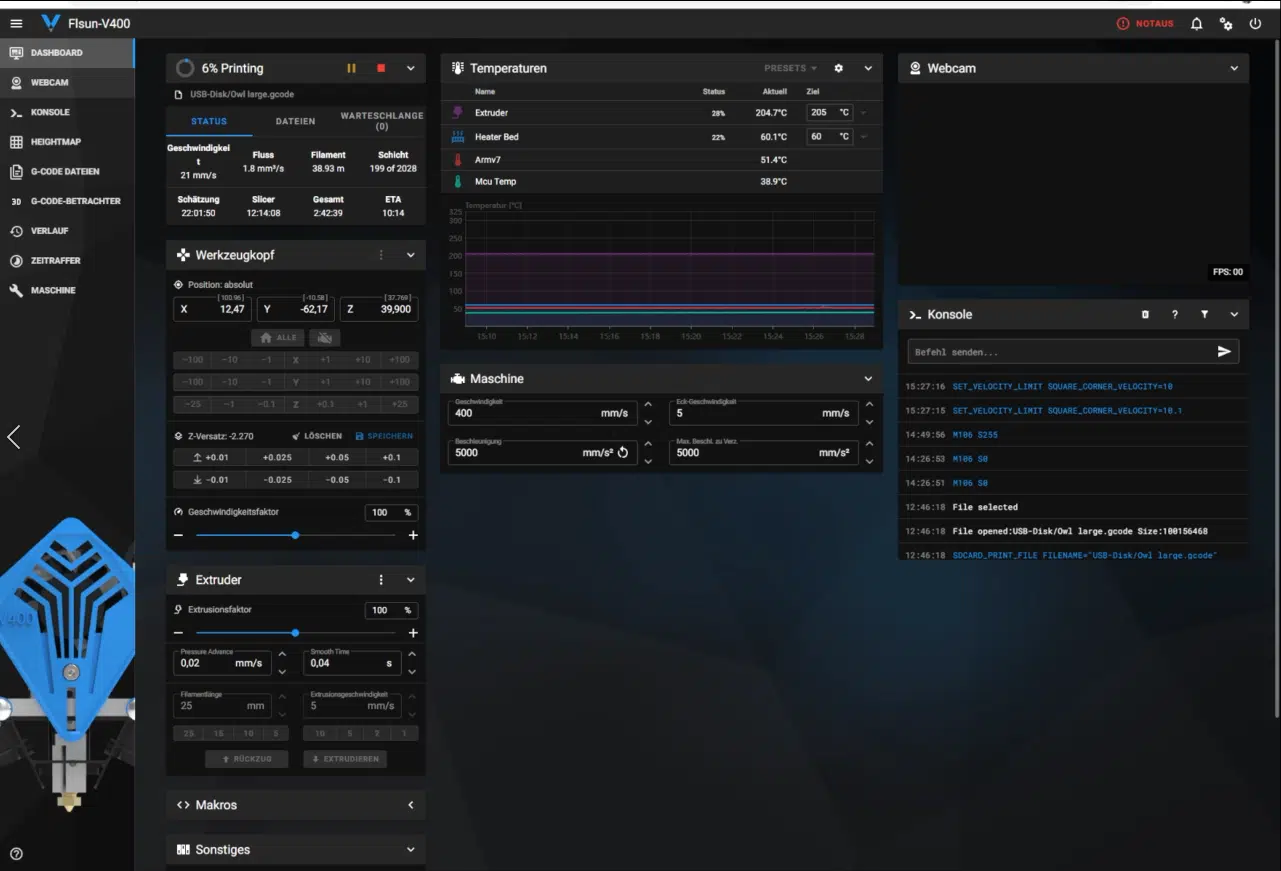
Task: Click the NOTAUS emergency stop button
Action: 1145,23
